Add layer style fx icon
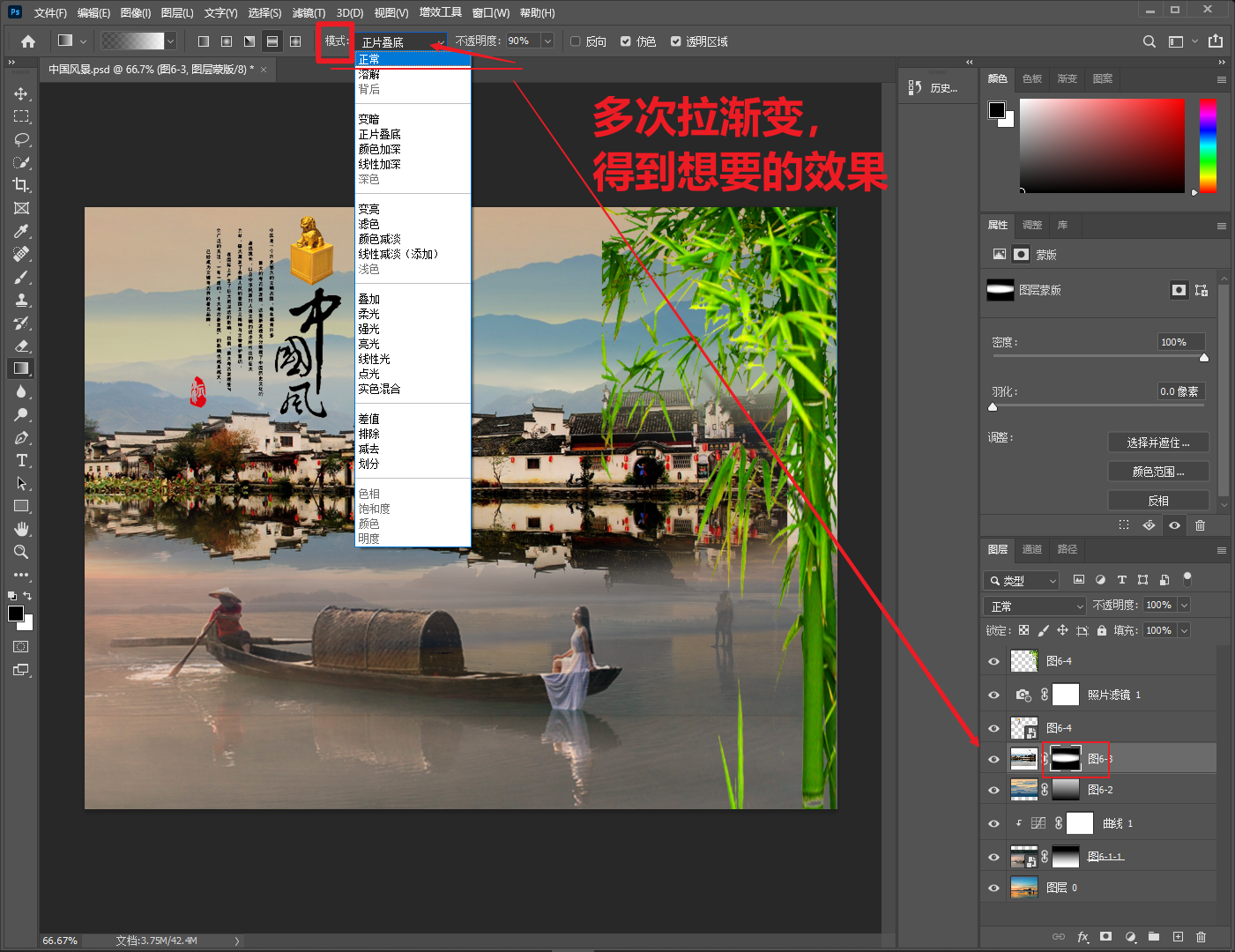 click(x=1083, y=937)
